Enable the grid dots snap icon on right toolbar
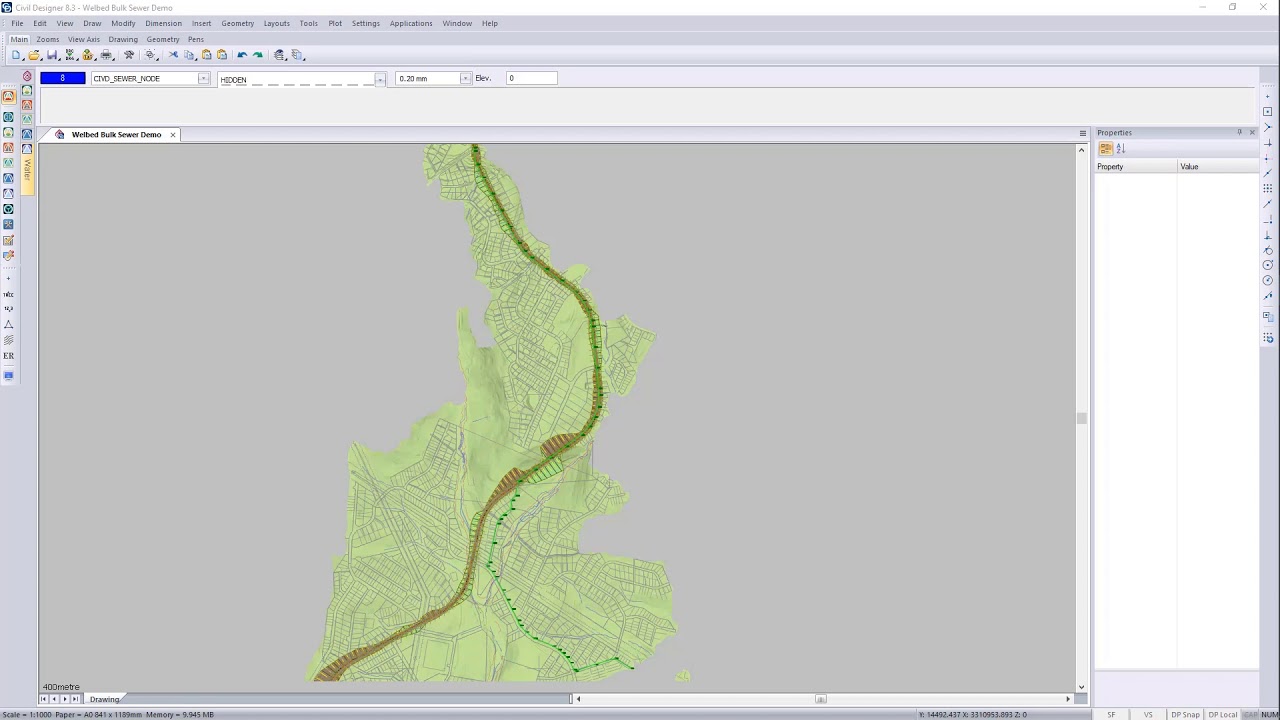 click(1268, 188)
